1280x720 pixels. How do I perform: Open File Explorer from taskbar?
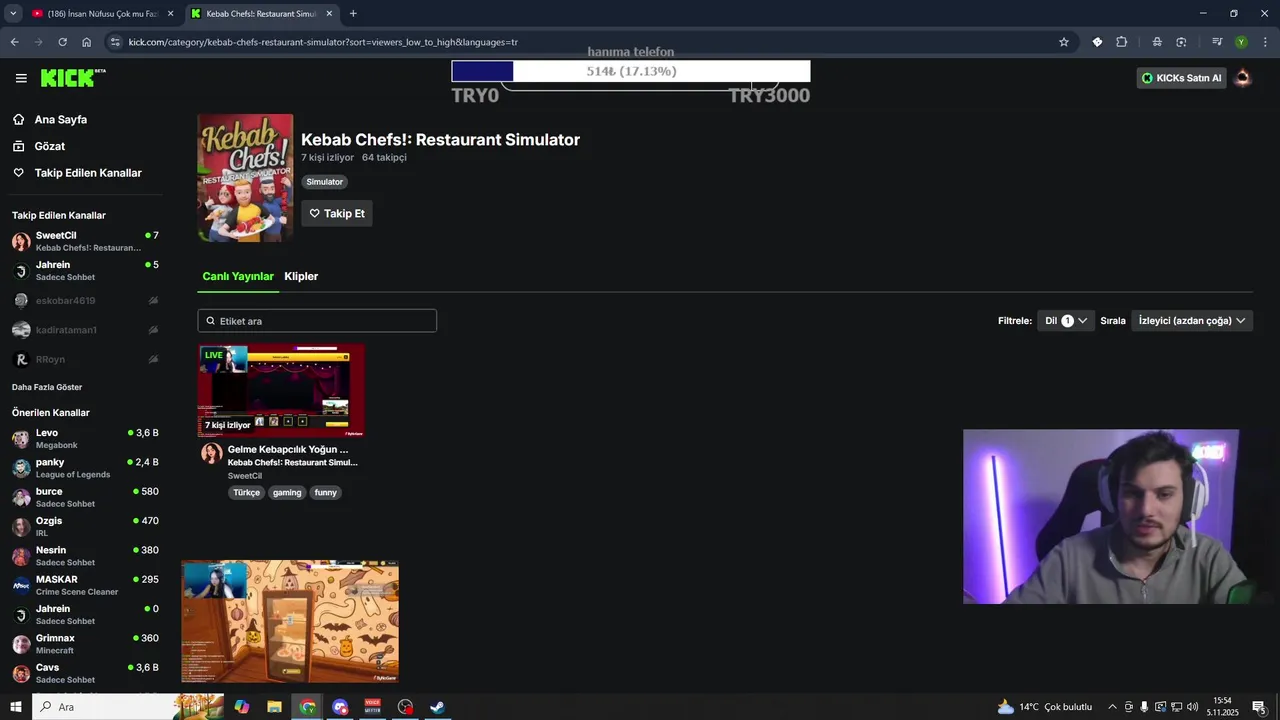pos(274,707)
